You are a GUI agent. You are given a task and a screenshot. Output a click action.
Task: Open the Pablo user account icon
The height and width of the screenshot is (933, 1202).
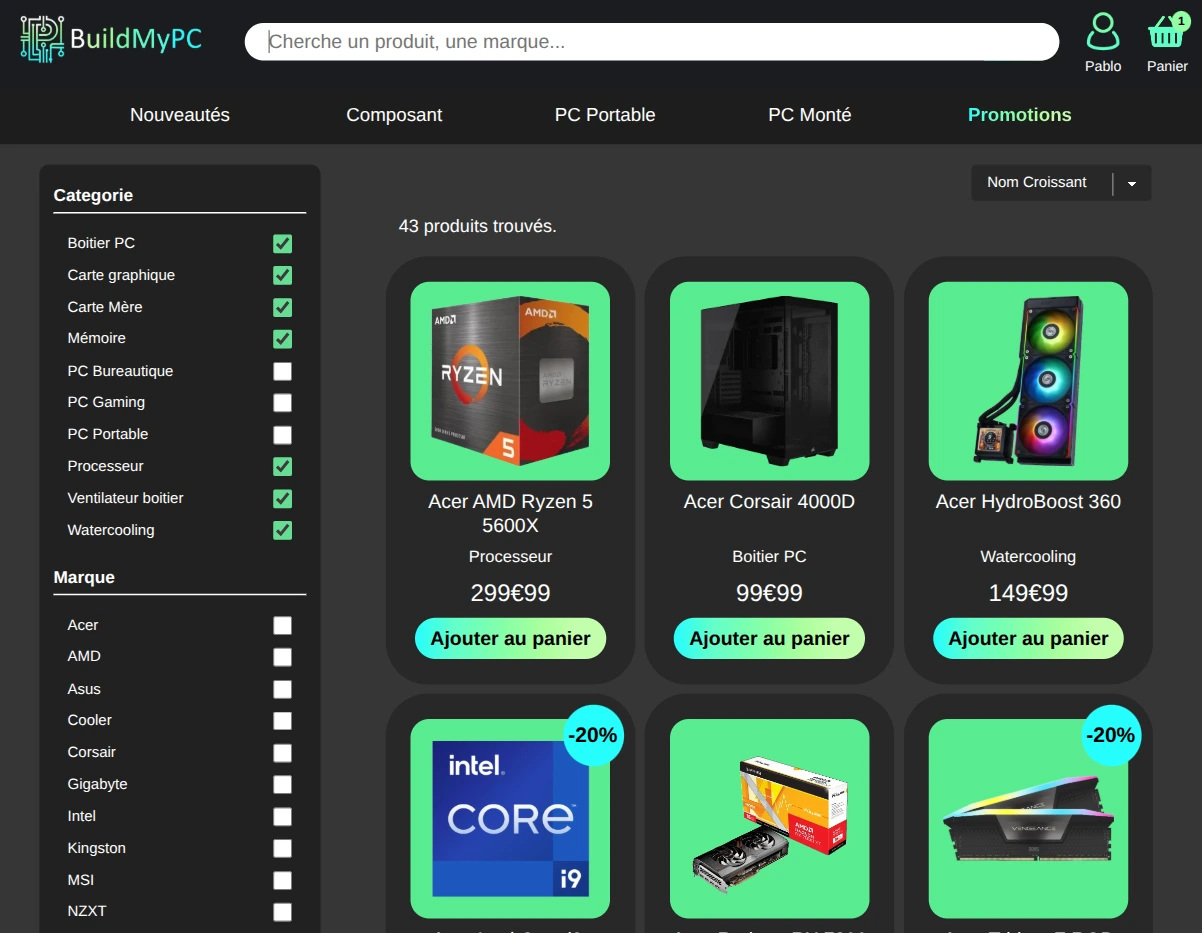pos(1103,32)
